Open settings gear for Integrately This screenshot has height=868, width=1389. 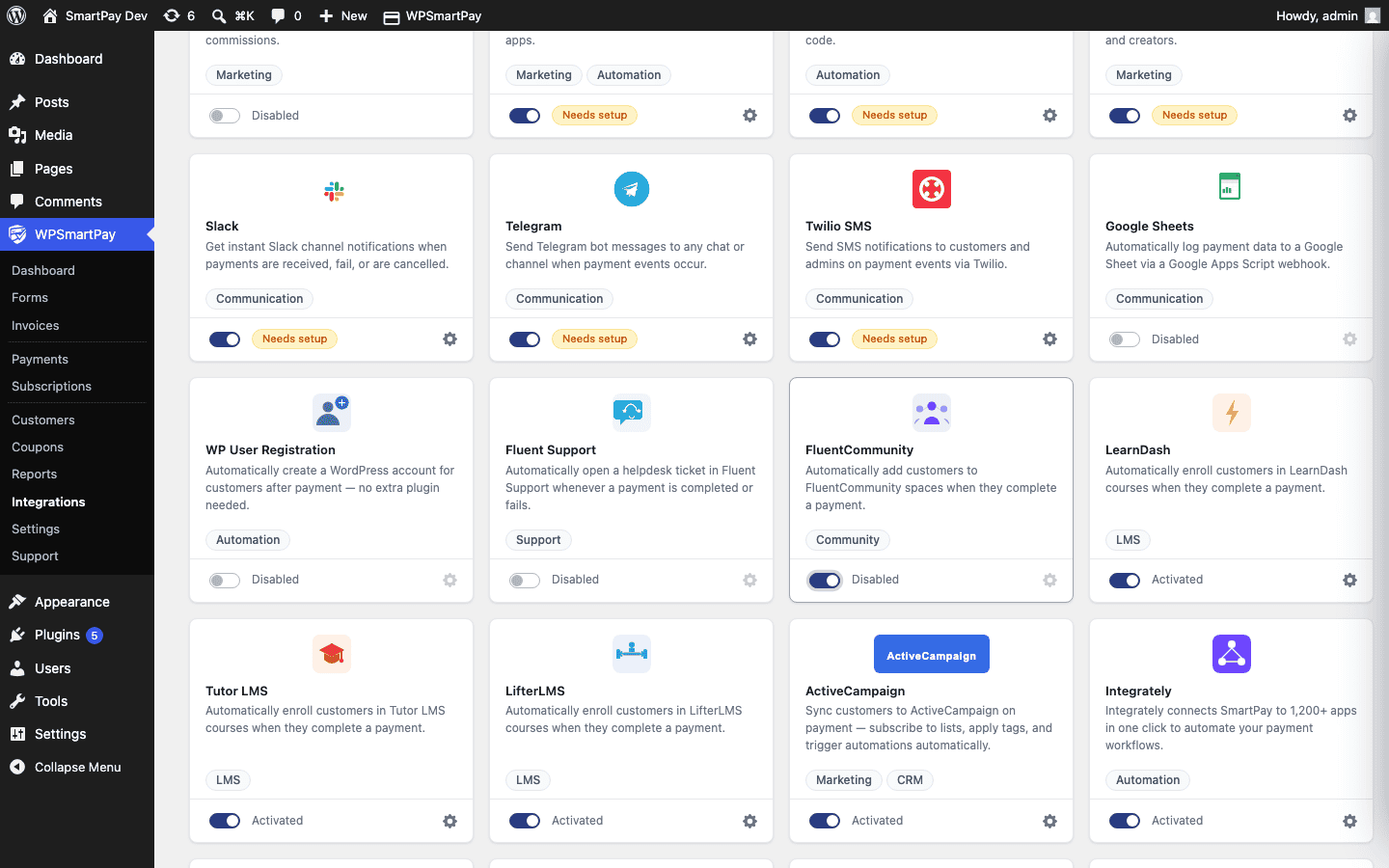[1349, 821]
